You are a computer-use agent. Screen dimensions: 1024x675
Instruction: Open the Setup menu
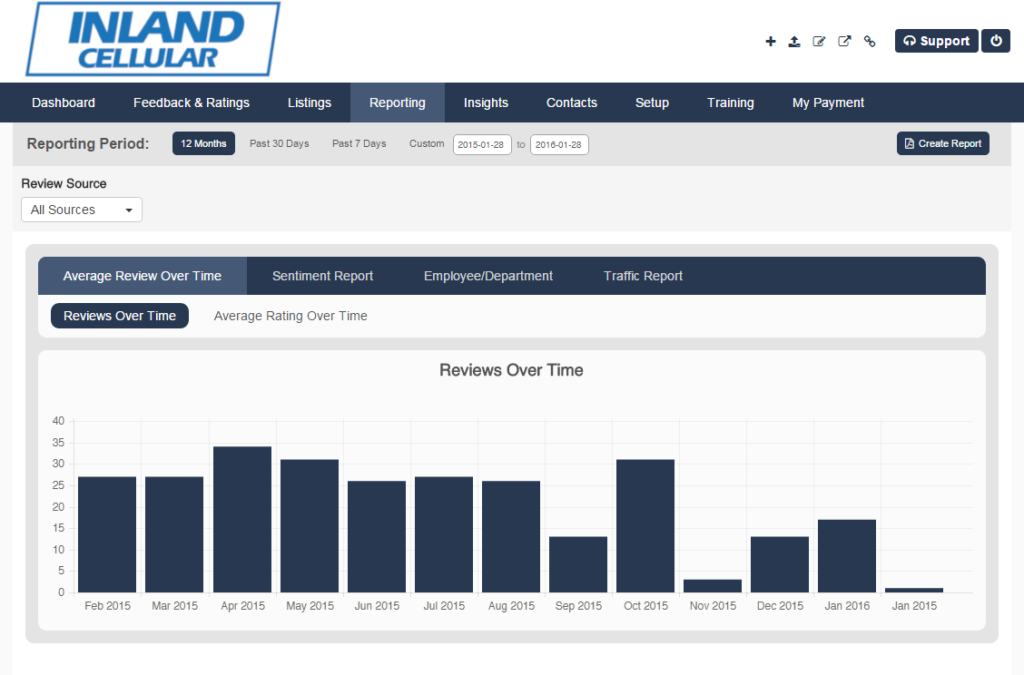click(x=652, y=103)
